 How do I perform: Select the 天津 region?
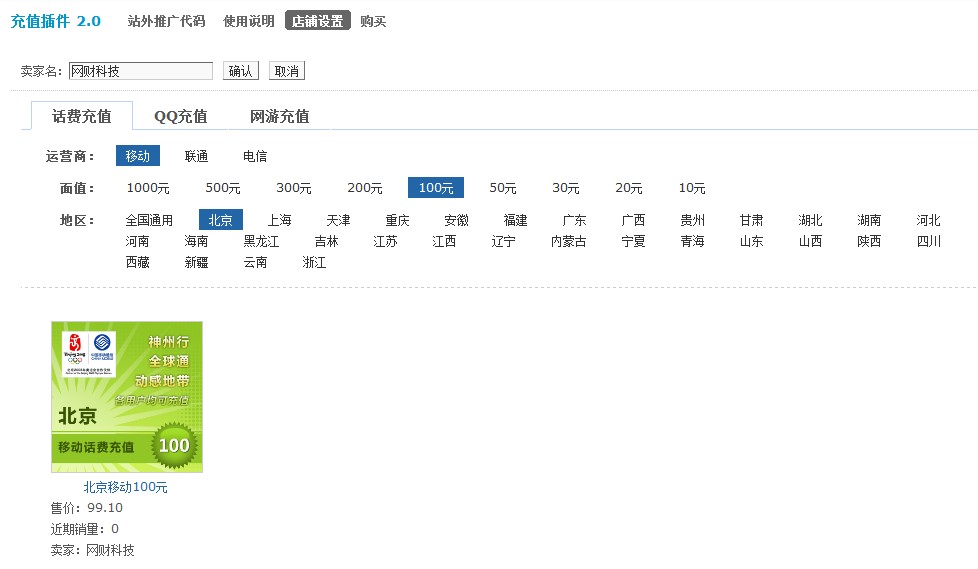339,220
